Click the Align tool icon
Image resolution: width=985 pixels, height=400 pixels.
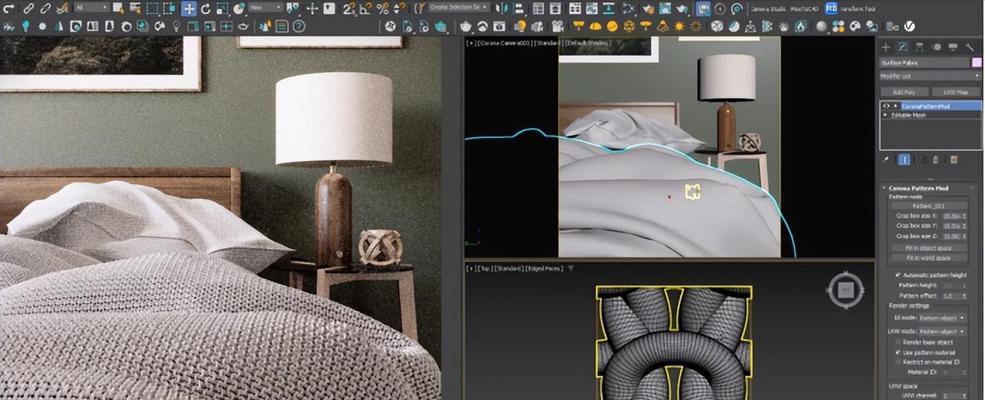(x=518, y=9)
